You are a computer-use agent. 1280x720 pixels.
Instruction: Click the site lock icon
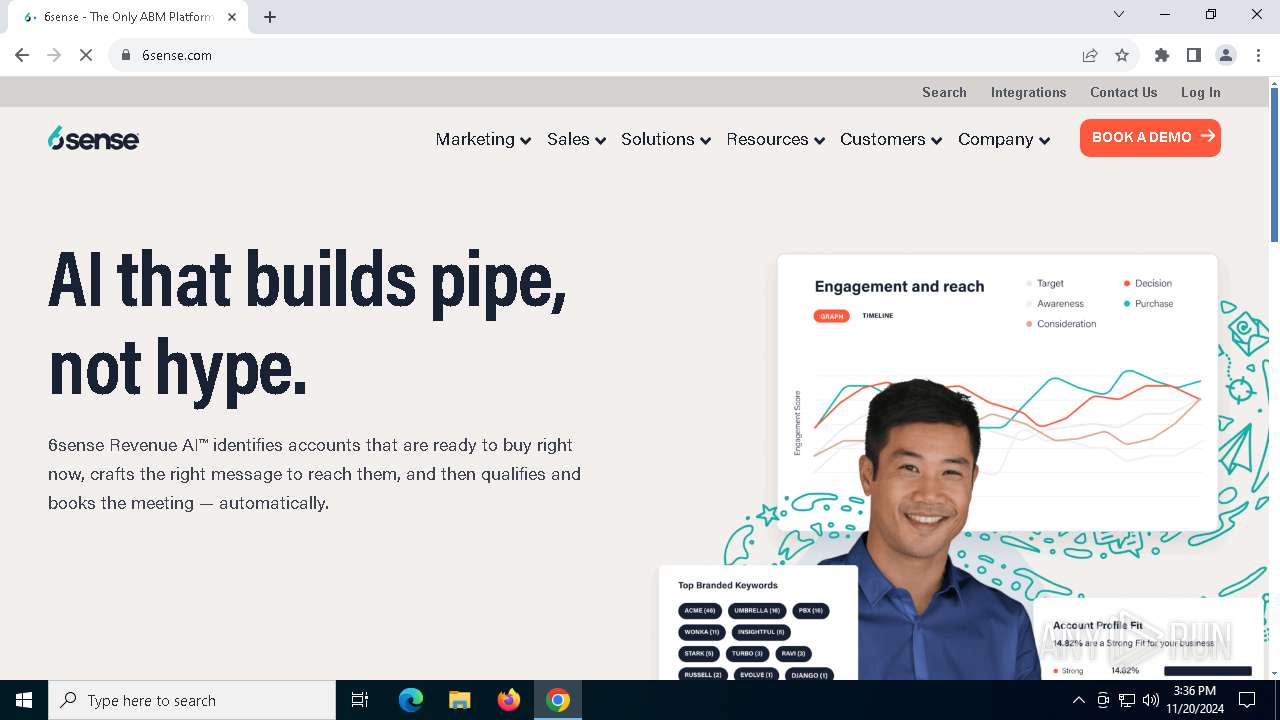tap(126, 55)
